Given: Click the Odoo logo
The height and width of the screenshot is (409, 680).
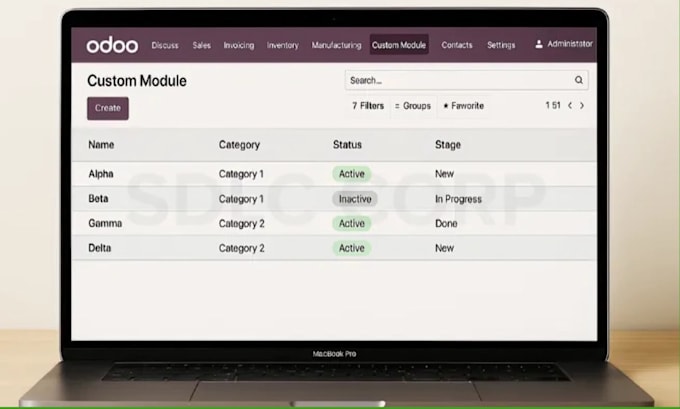Looking at the screenshot, I should [112, 45].
